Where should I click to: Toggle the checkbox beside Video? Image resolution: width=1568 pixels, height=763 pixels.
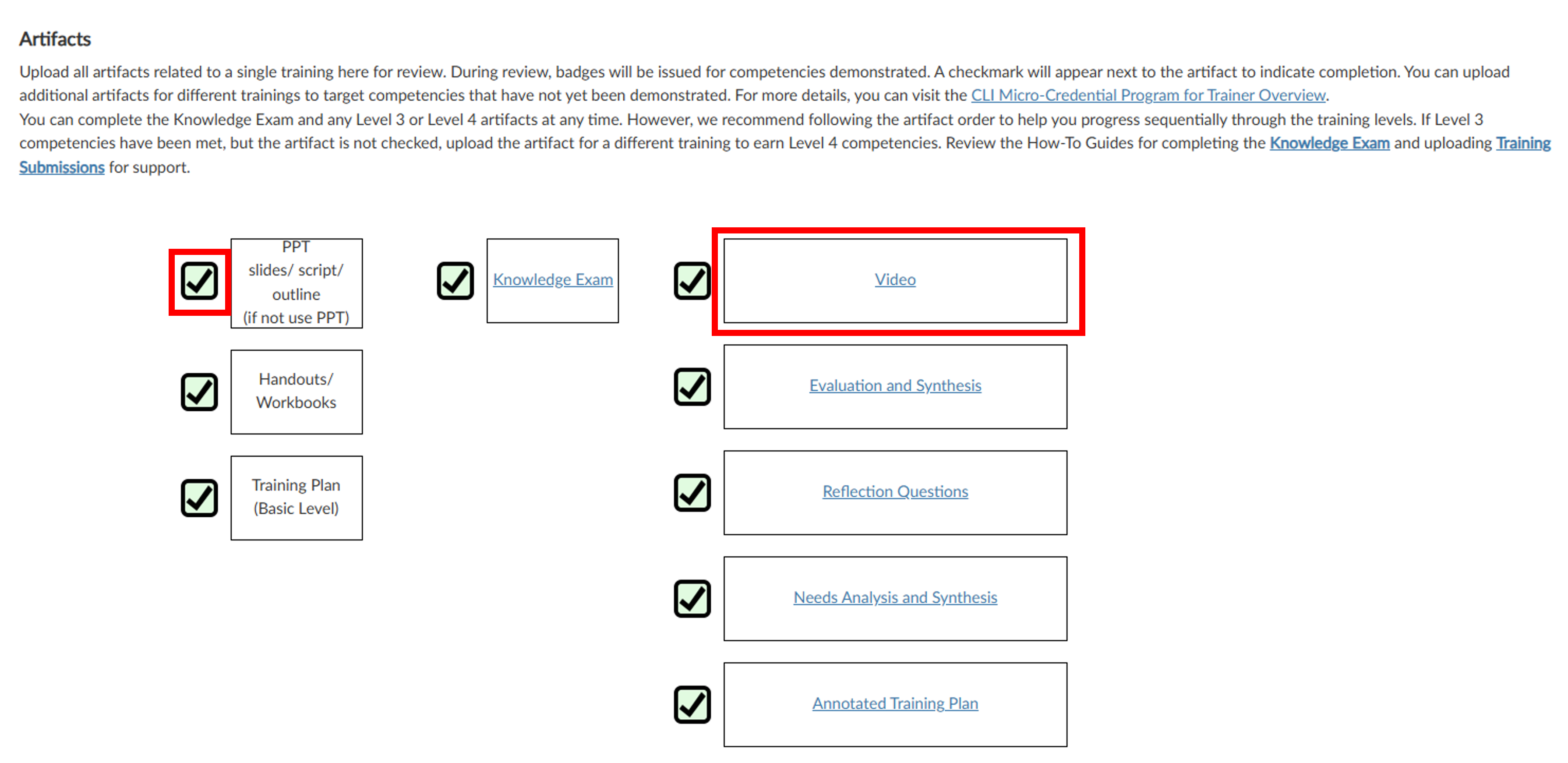pos(692,281)
